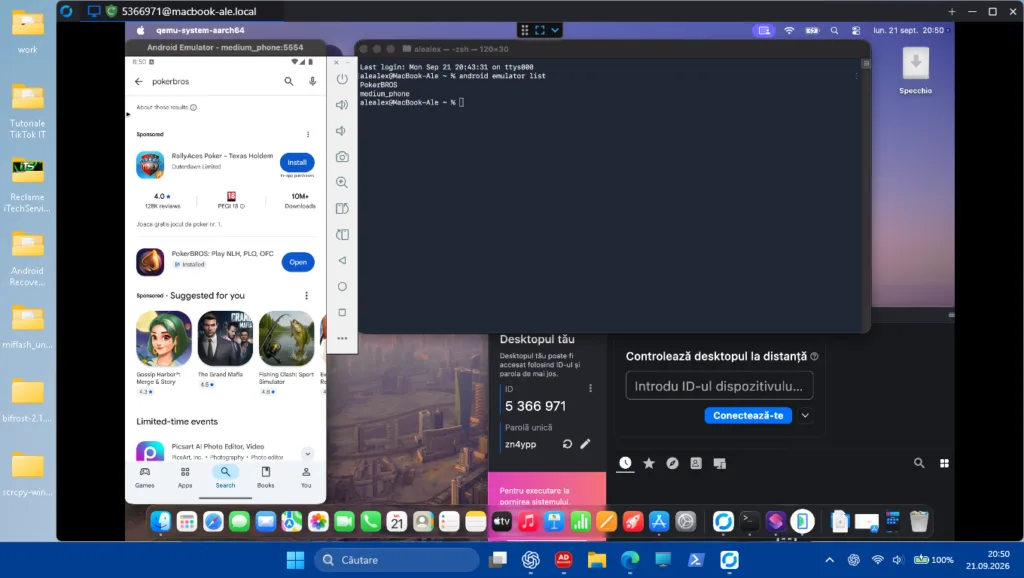Screen dimensions: 1024x578
Task: Search sessions using the magnifier icon
Action: coord(919,463)
